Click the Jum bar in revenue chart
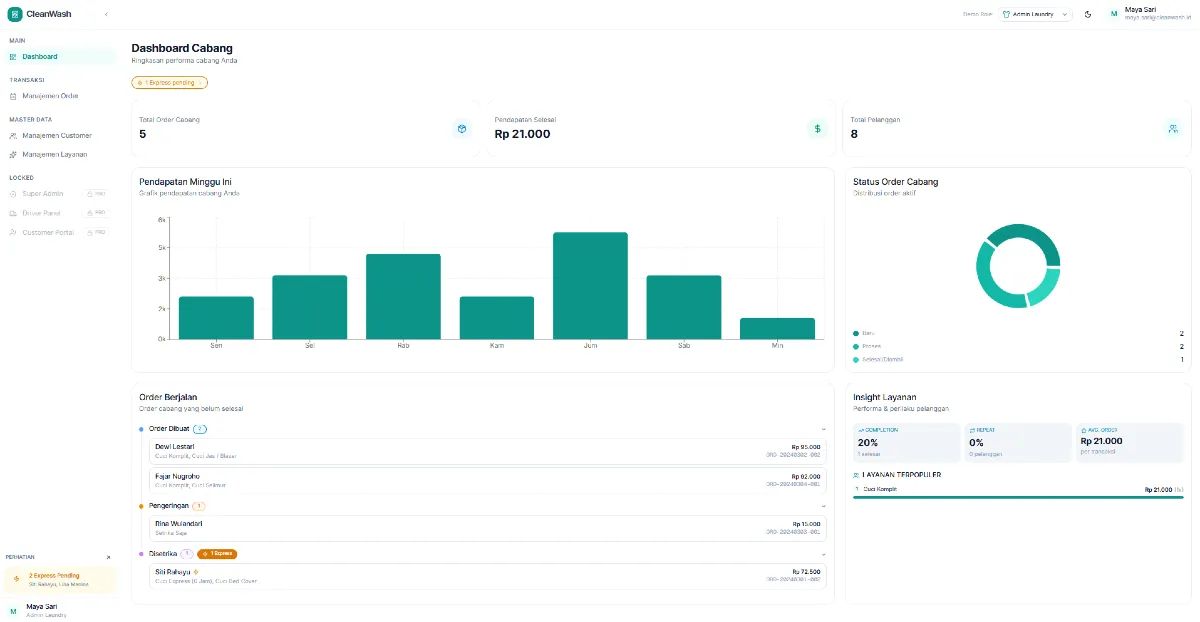This screenshot has height=622, width=1200. [590, 286]
